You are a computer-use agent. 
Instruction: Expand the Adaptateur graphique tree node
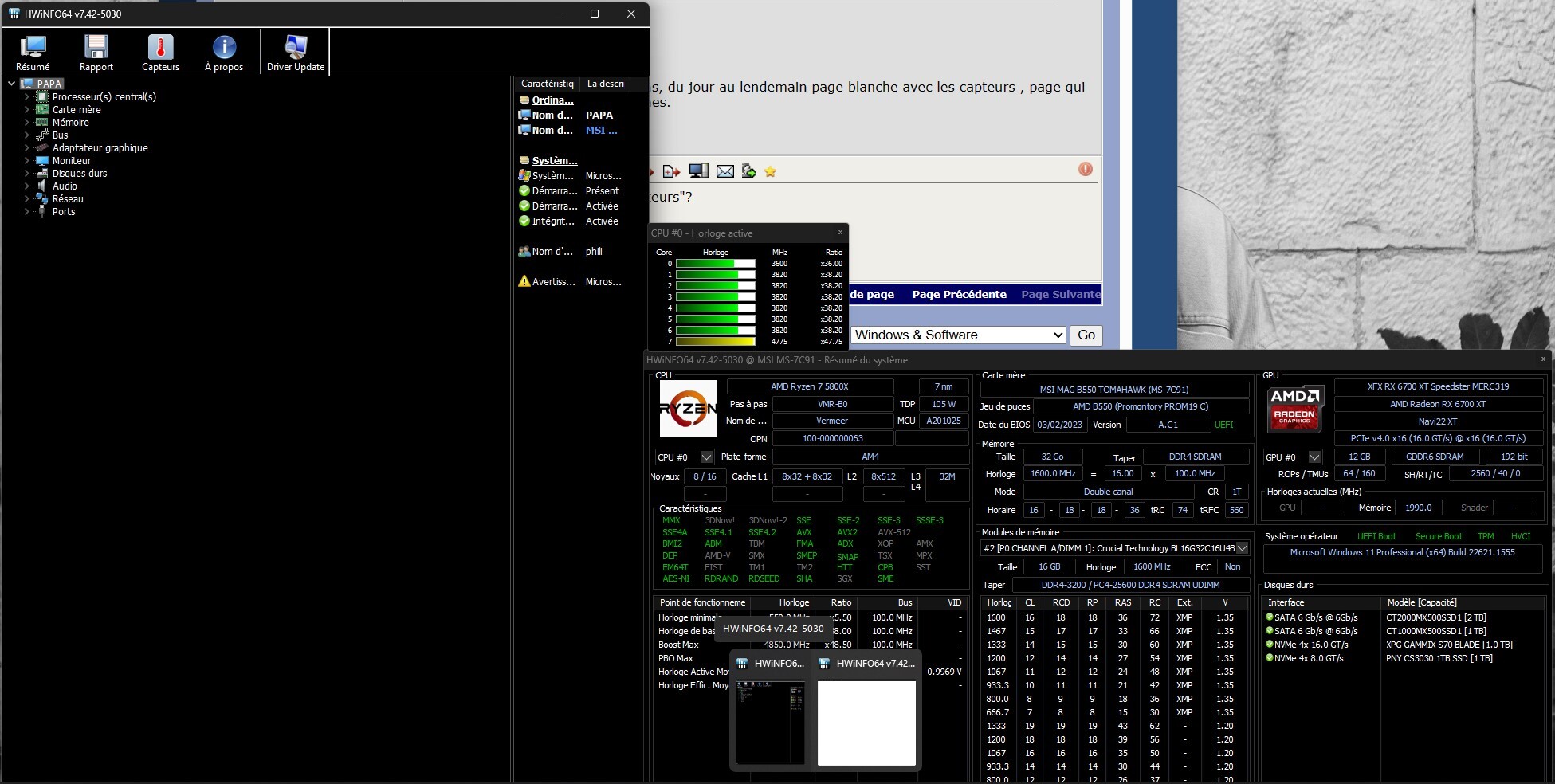[x=27, y=148]
